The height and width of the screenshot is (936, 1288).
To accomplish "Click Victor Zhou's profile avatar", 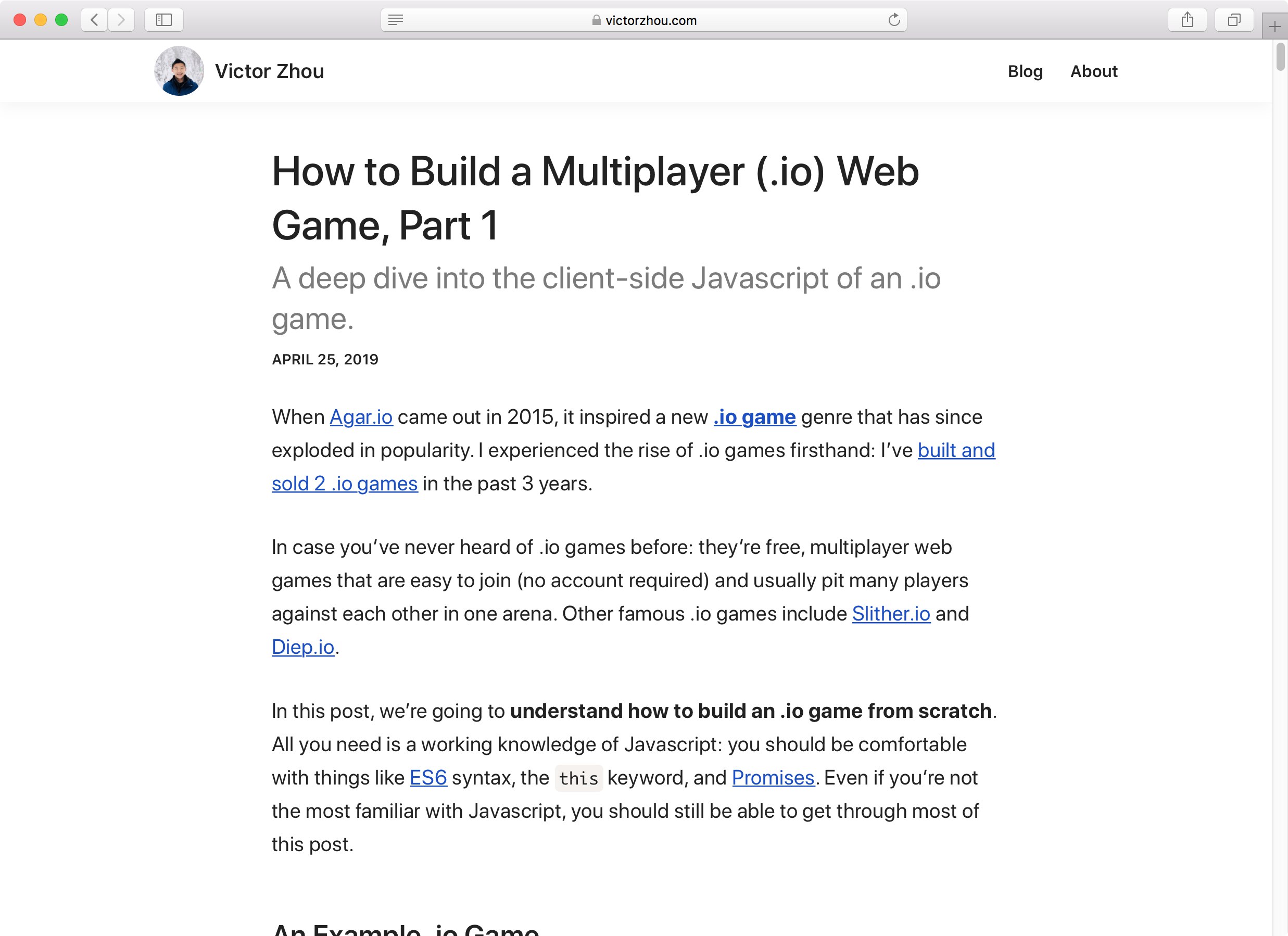I will [179, 71].
